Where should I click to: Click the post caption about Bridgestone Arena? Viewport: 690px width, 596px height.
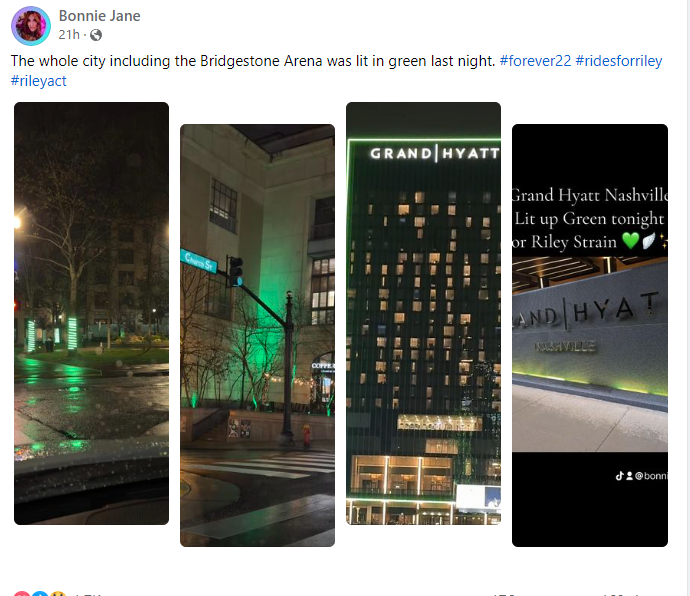253,61
